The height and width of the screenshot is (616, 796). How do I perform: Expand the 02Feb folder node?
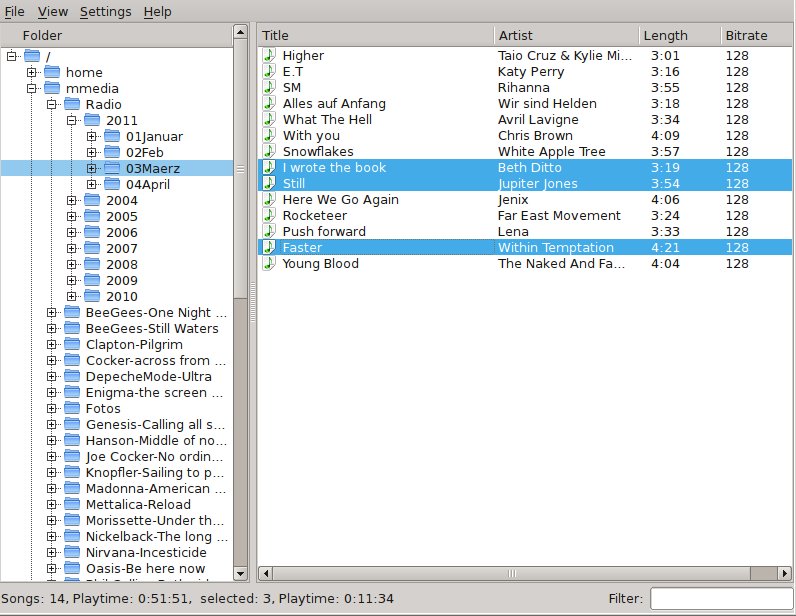(91, 152)
